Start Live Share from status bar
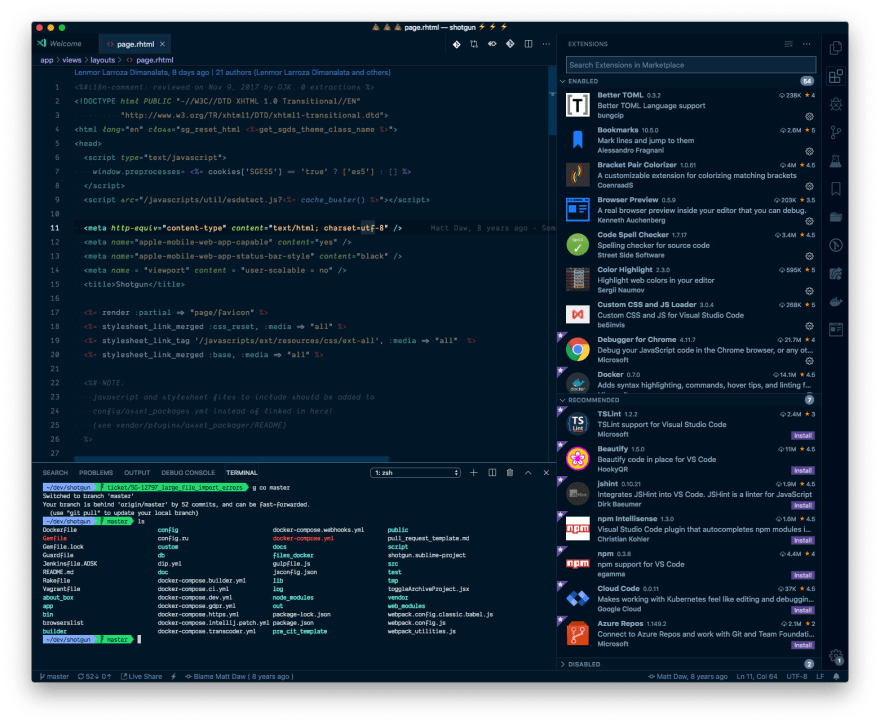Screen dimensions: 880x724 pyautogui.click(x=141, y=676)
